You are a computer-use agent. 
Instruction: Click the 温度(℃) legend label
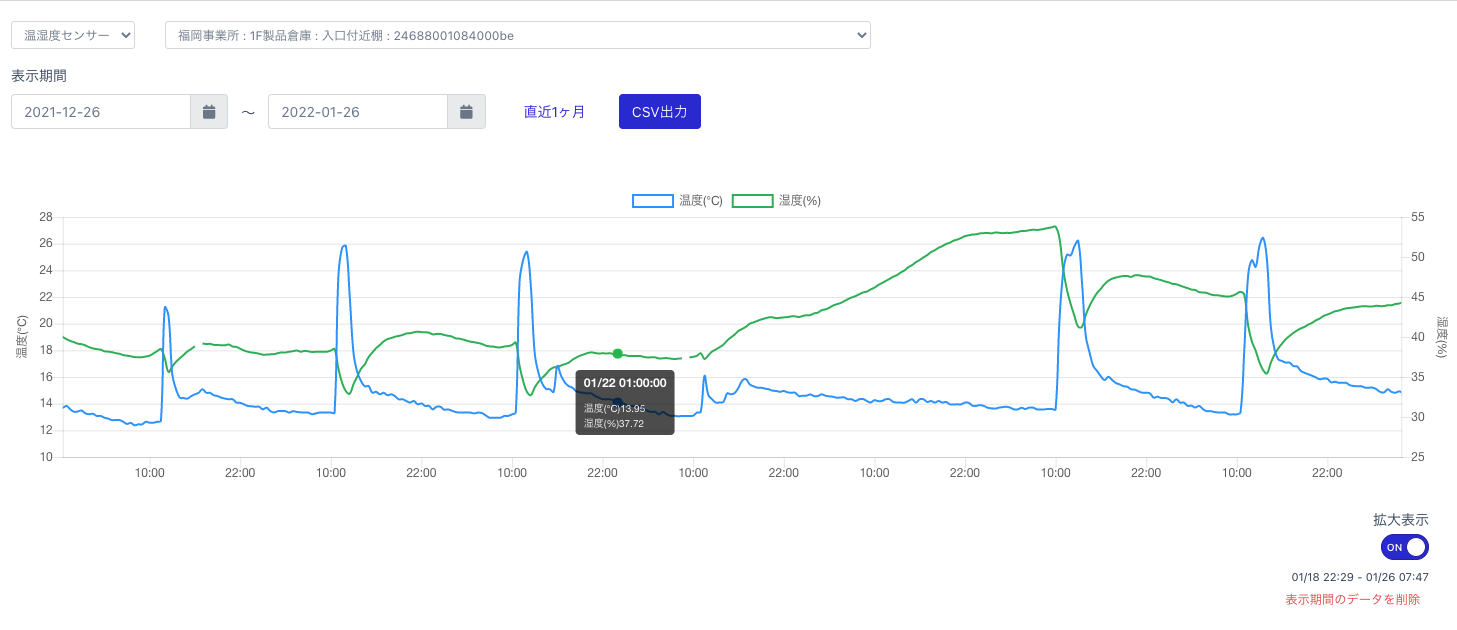tap(701, 201)
